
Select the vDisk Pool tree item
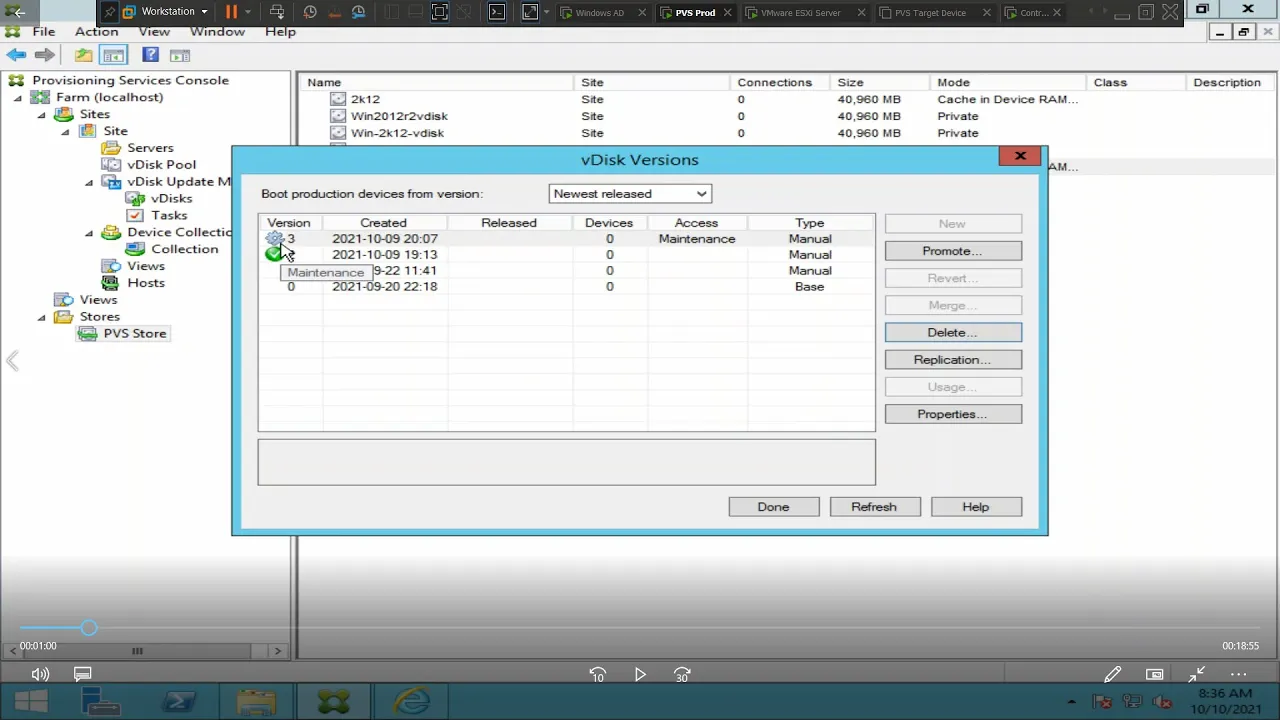coord(161,165)
